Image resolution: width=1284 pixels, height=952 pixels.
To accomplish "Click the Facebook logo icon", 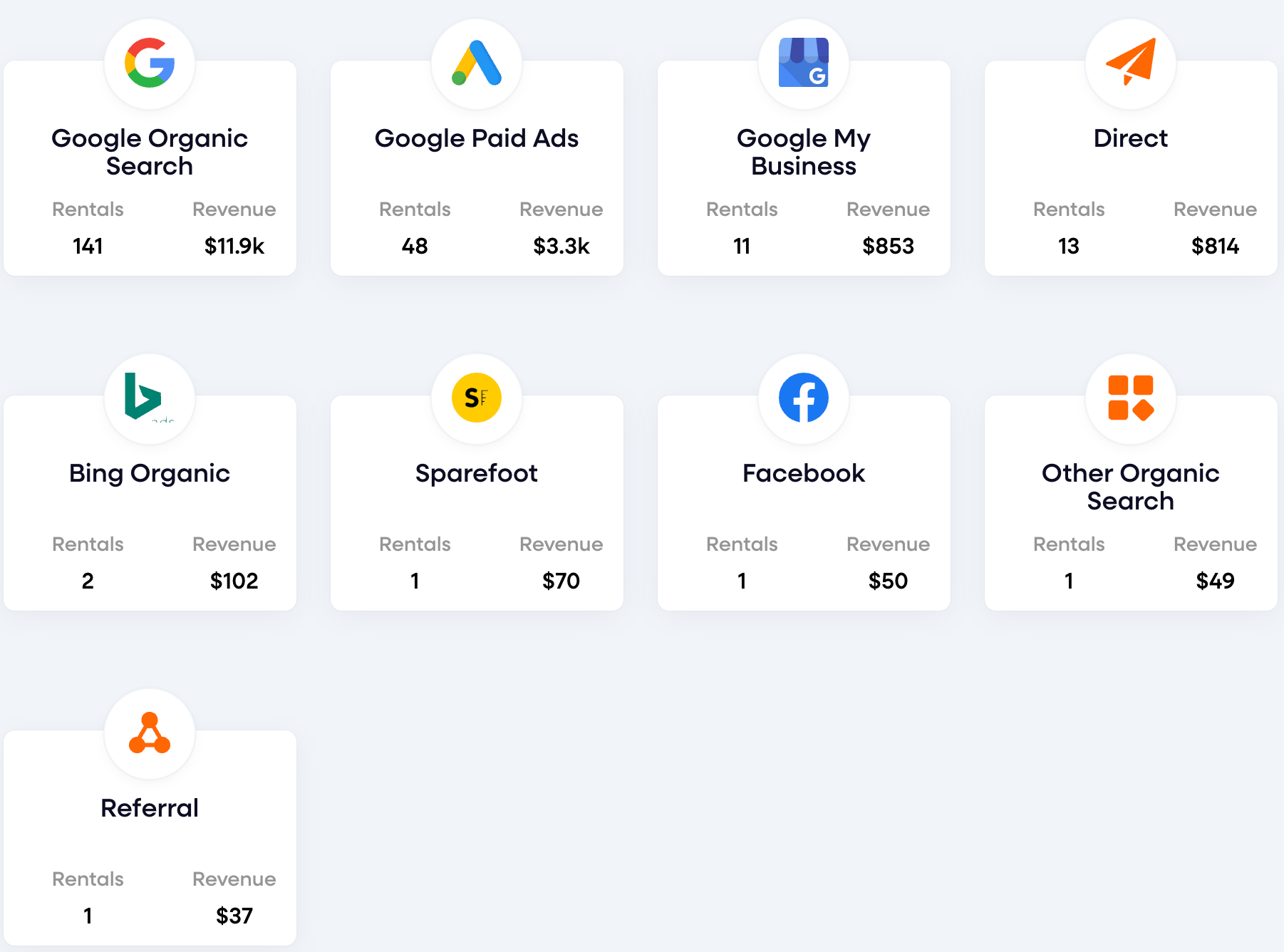I will coord(804,398).
